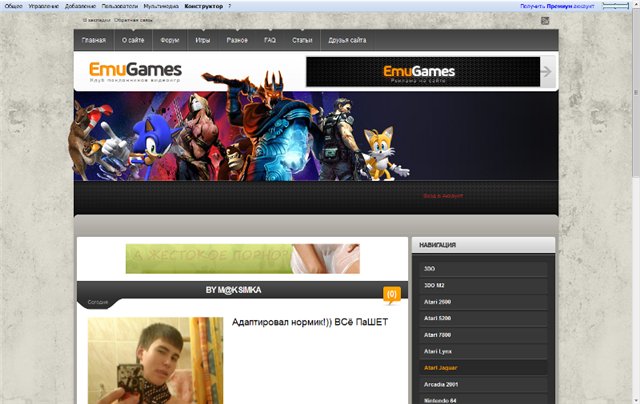Select Atari Lynx in navigation

pos(483,351)
